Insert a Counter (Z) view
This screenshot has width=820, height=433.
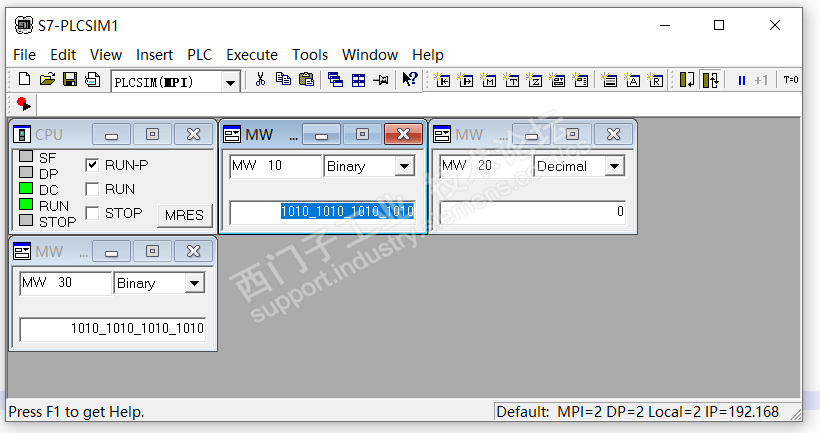(534, 80)
